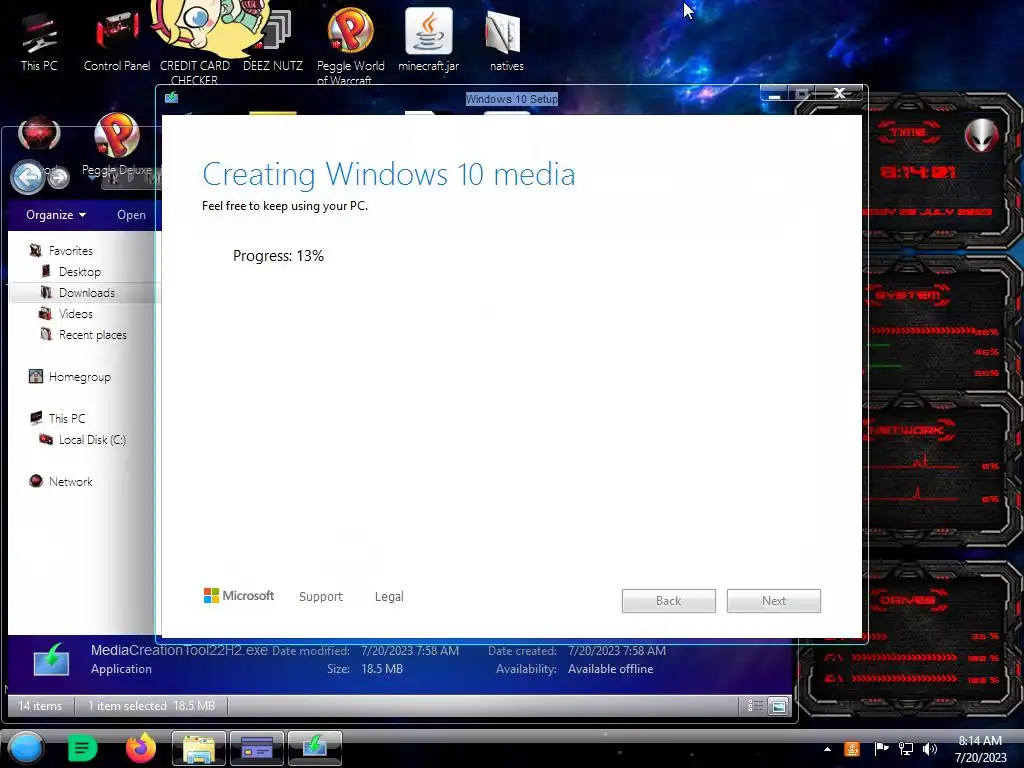Click the MediaCreationTool22H2.exe details icon

(51, 660)
